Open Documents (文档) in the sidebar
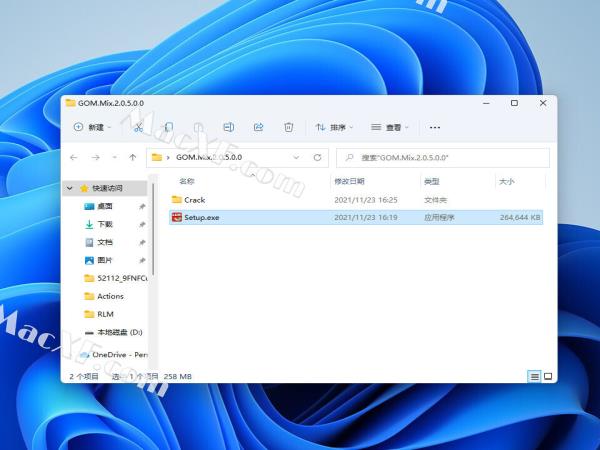Image resolution: width=600 pixels, height=450 pixels. pyautogui.click(x=104, y=242)
